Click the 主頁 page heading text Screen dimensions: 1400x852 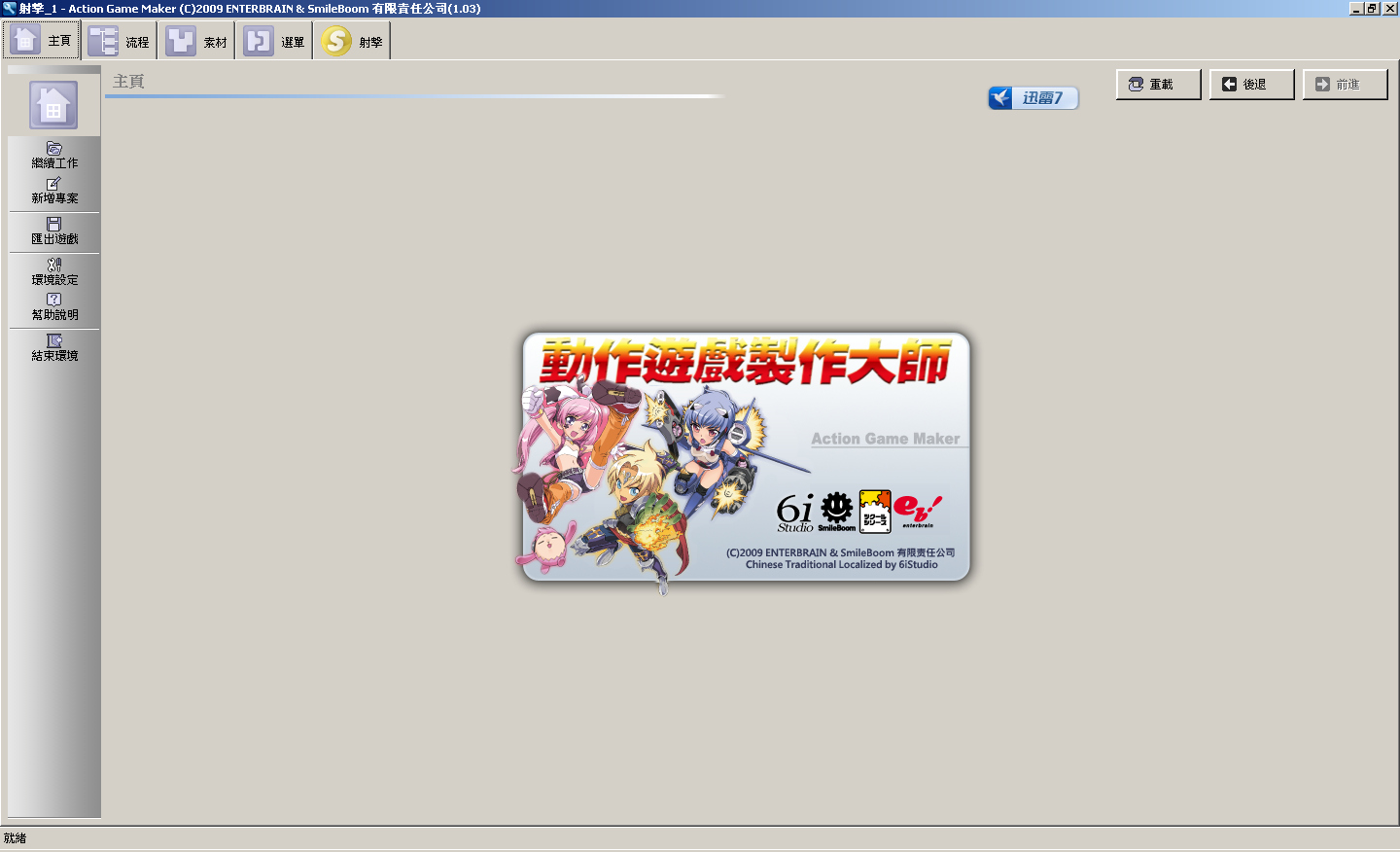tap(128, 82)
